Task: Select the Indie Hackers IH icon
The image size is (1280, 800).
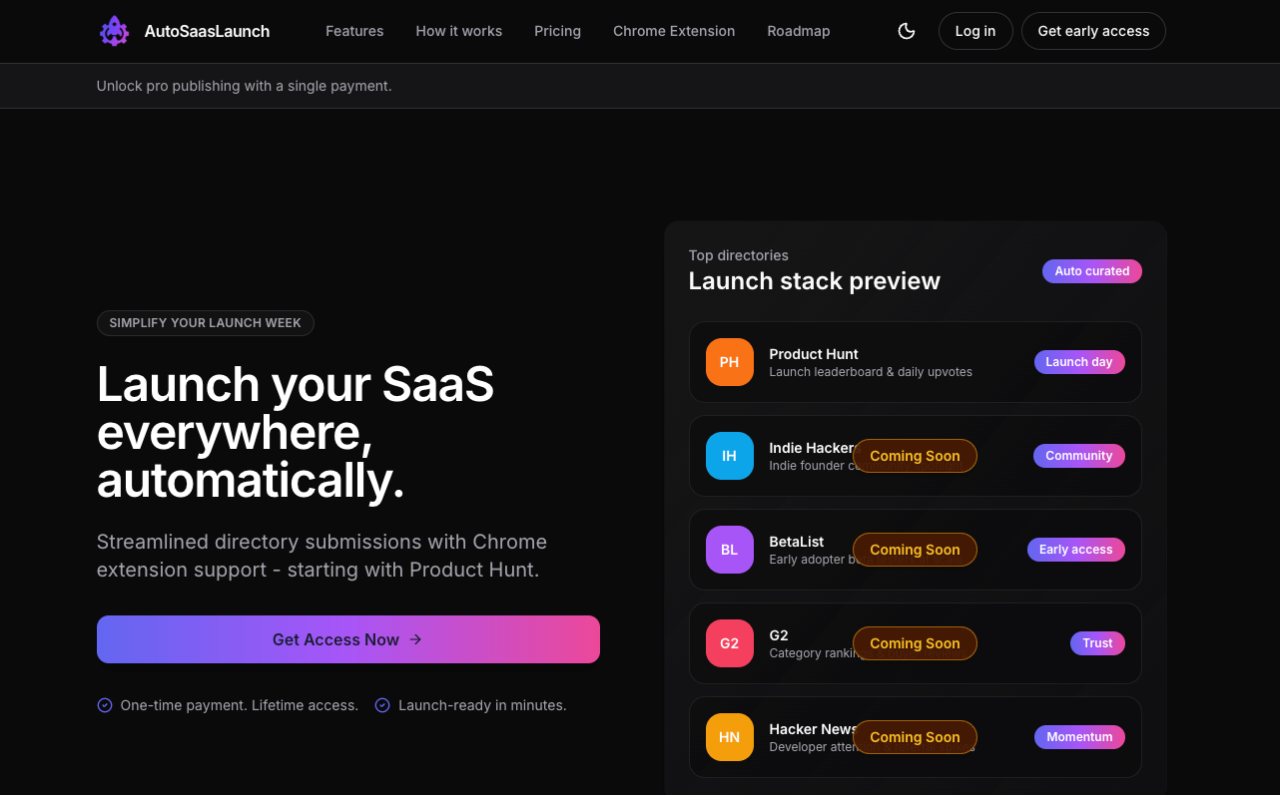Action: (729, 456)
